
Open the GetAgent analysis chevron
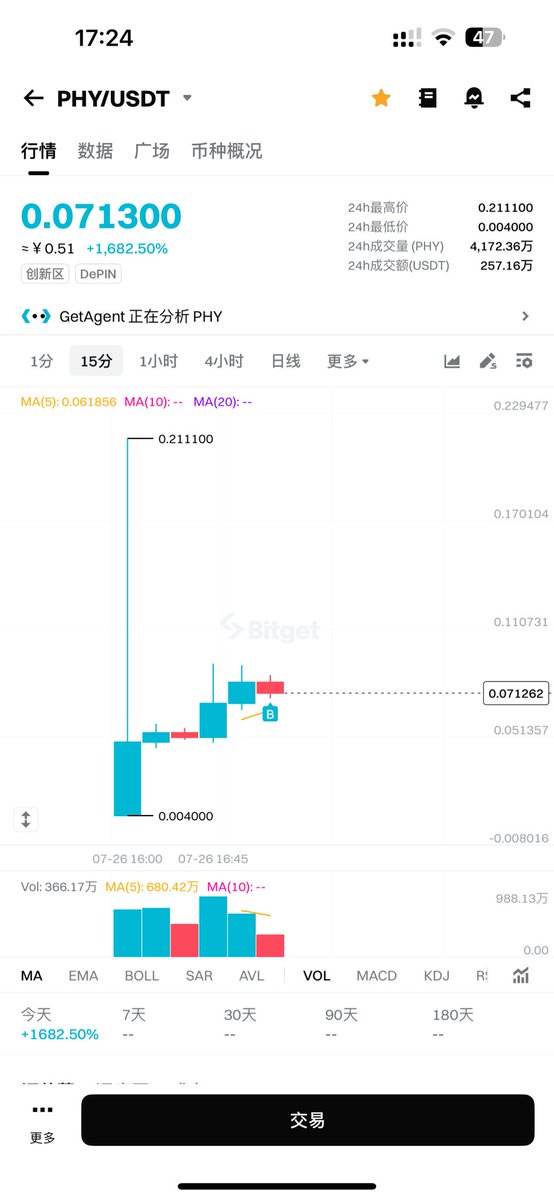526,316
